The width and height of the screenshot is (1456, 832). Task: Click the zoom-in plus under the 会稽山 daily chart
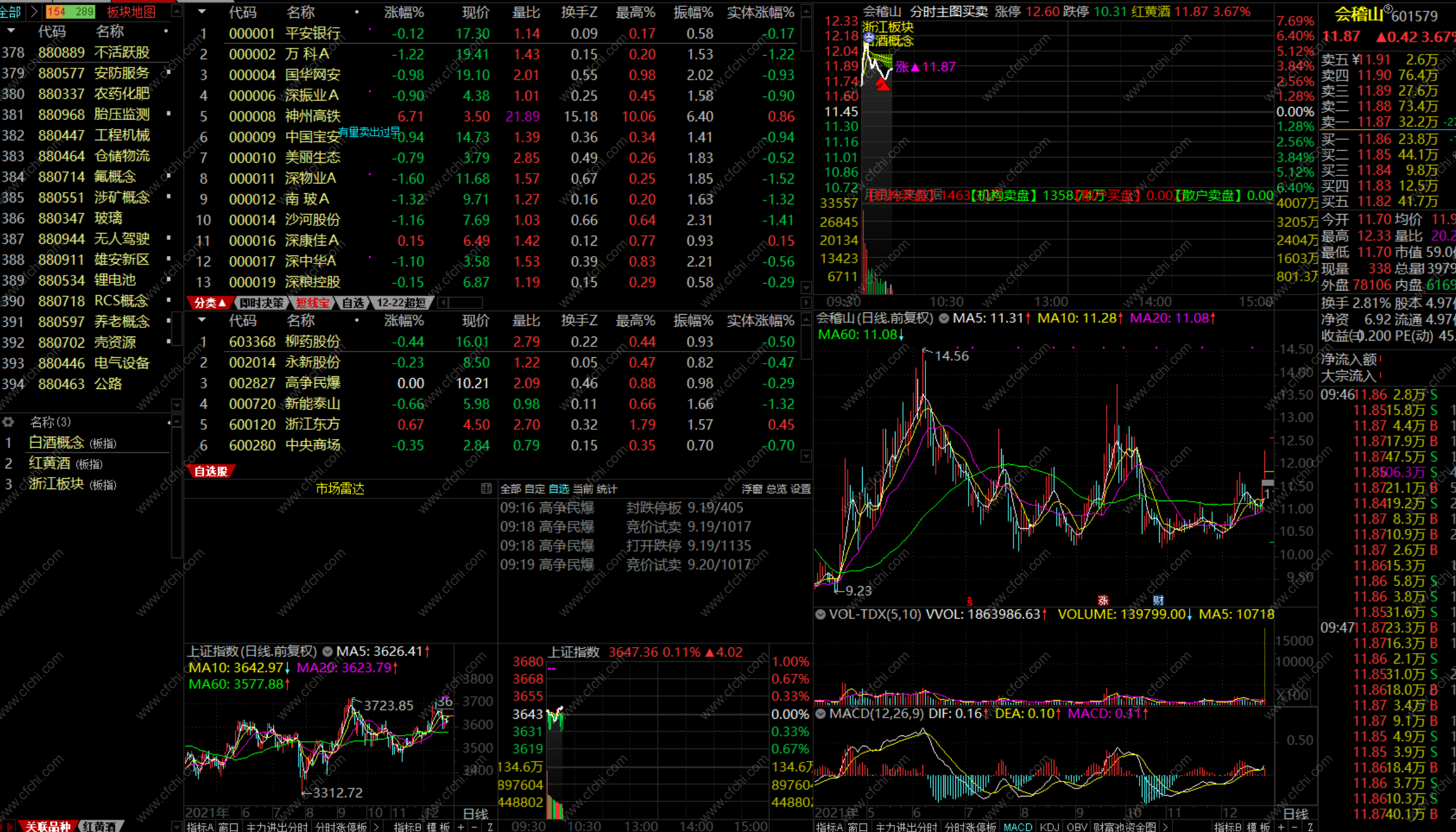tap(1282, 827)
